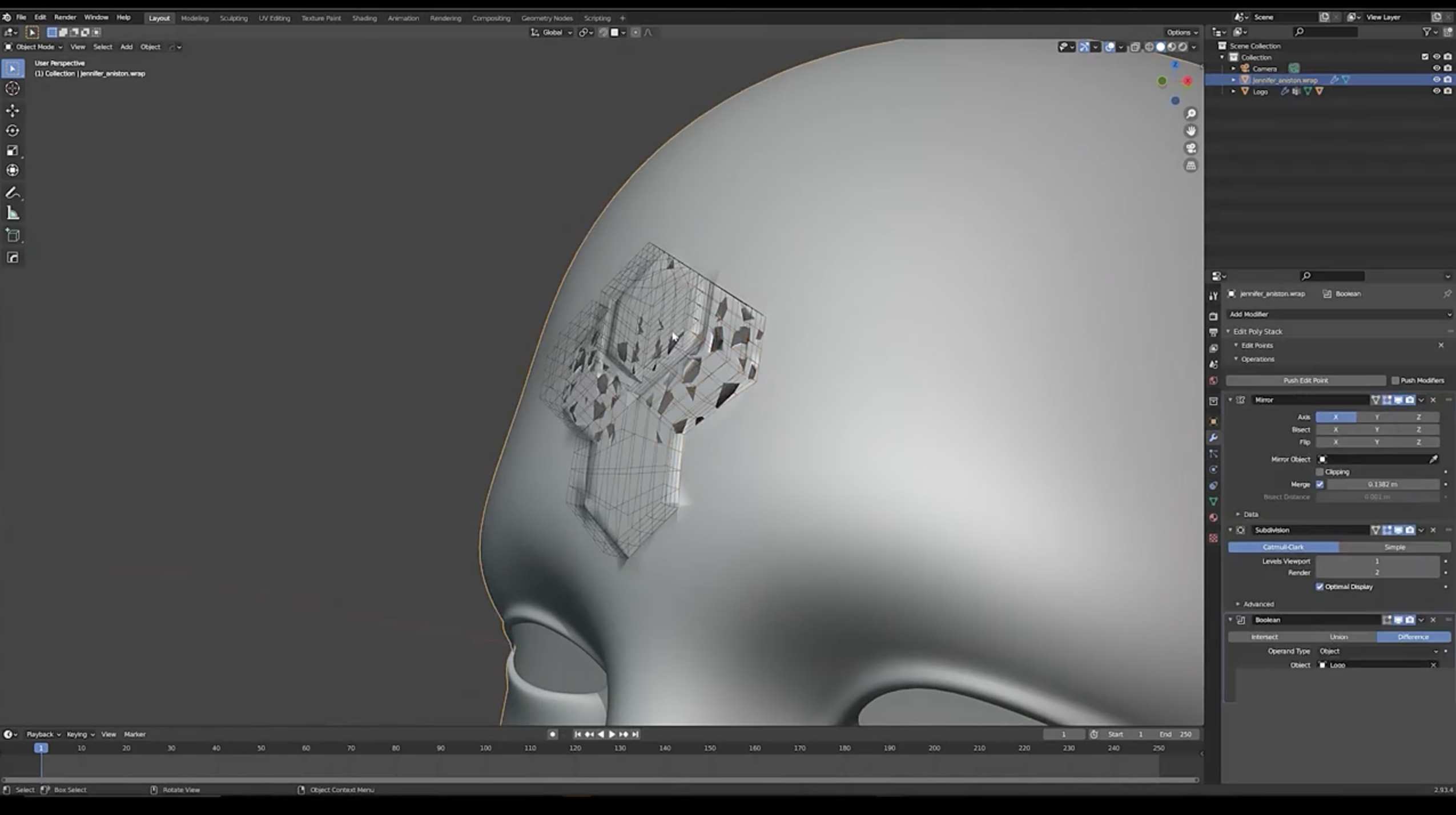Select the Move tool in toolbar
This screenshot has height=815, width=1456.
click(13, 110)
